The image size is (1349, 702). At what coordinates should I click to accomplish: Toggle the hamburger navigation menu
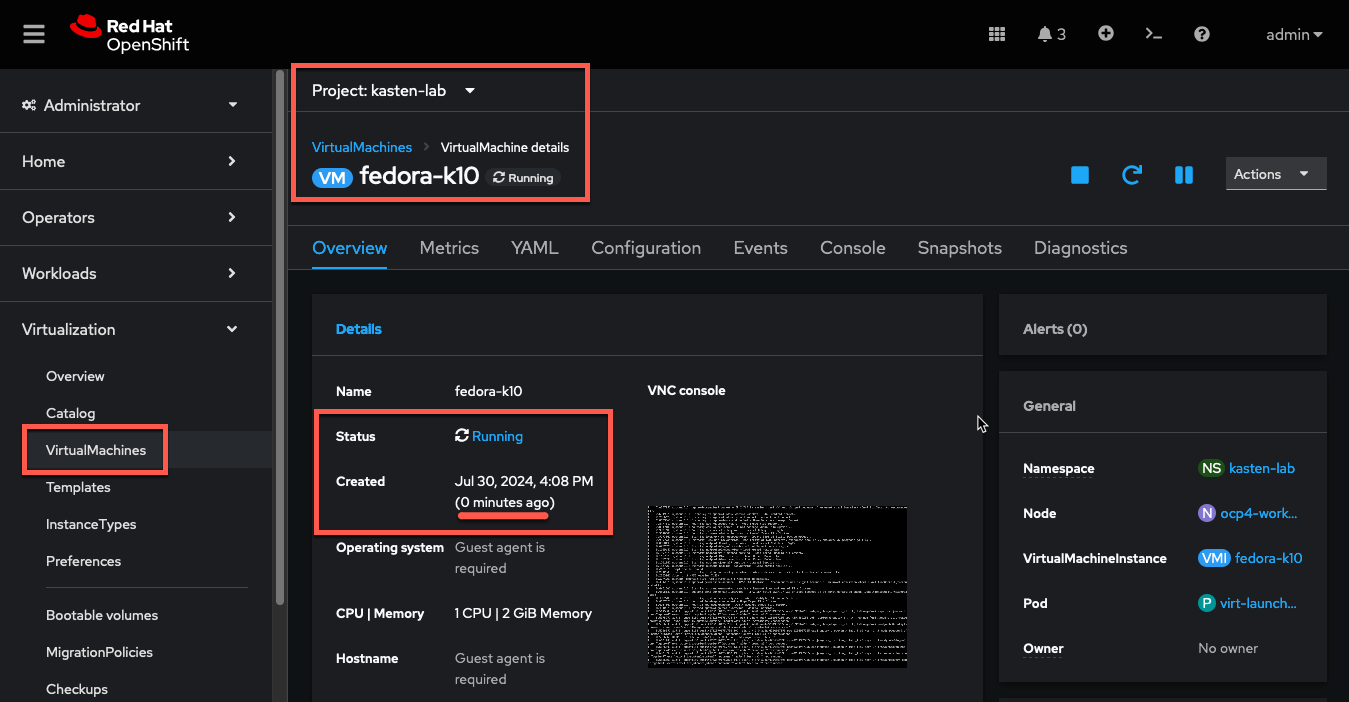tap(34, 34)
